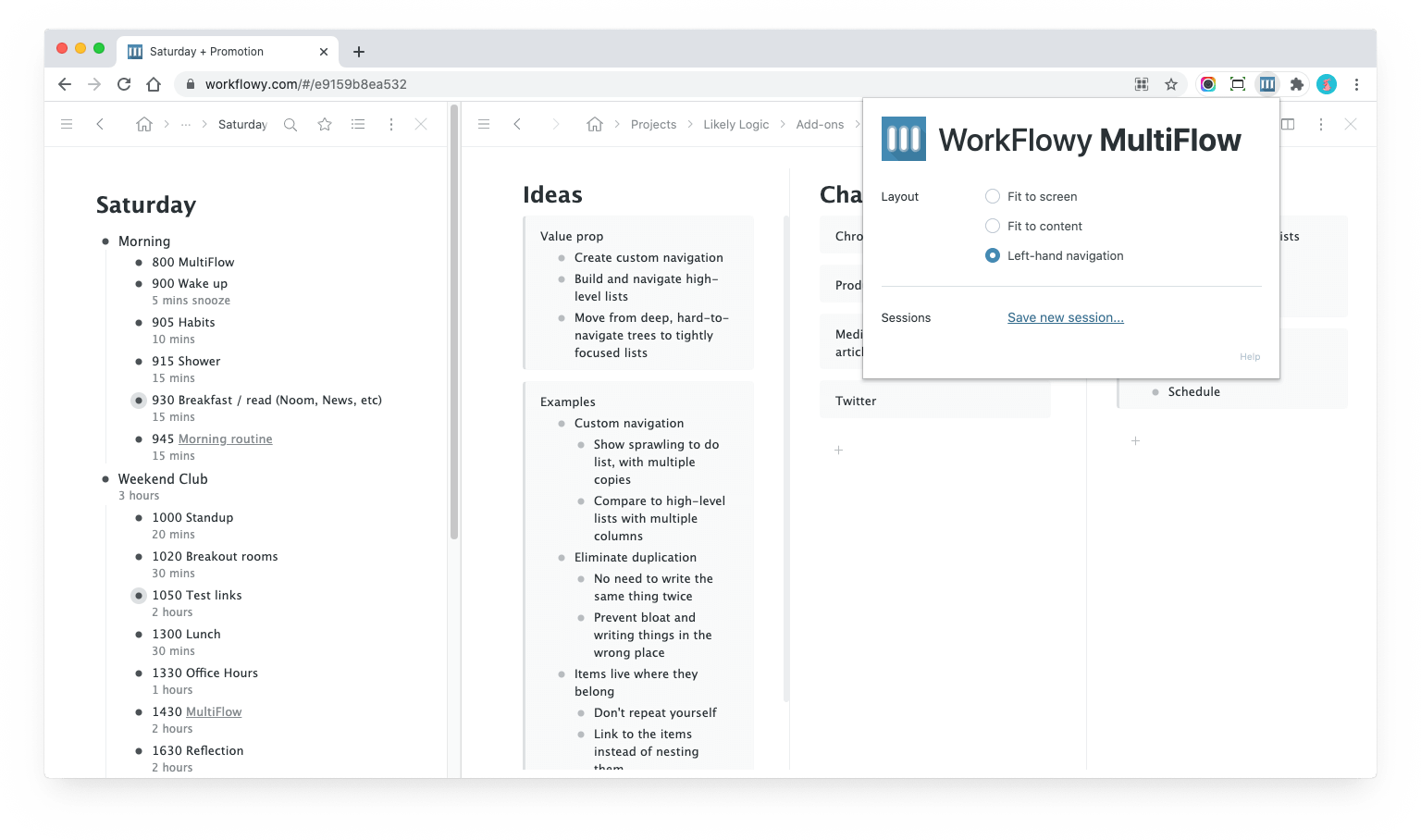Image resolution: width=1421 pixels, height=840 pixels.
Task: Click the WorkFlowy MultiFlow extension icon
Action: [x=1267, y=84]
